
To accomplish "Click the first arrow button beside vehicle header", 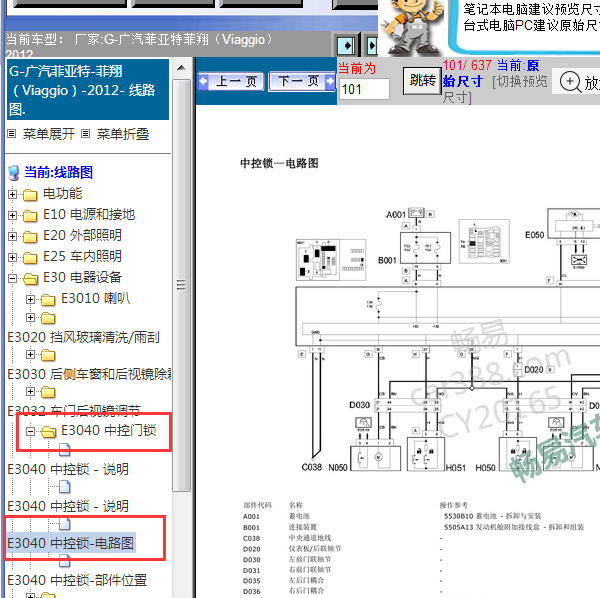I will (x=347, y=46).
